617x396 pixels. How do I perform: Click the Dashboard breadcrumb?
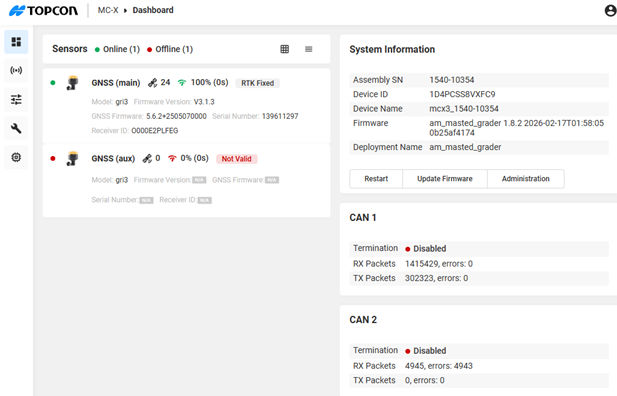click(153, 10)
